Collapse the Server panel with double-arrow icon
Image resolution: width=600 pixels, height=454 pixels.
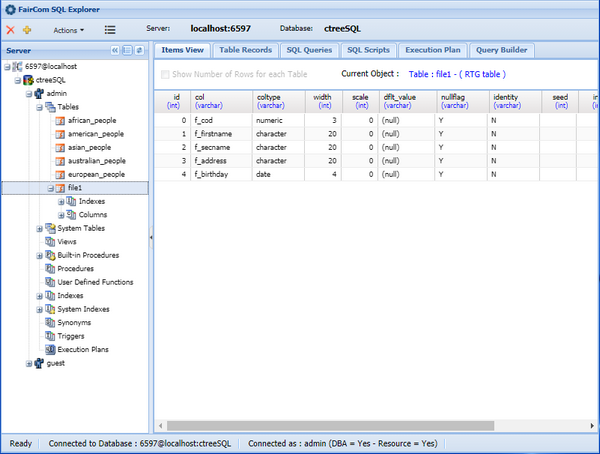click(x=115, y=50)
